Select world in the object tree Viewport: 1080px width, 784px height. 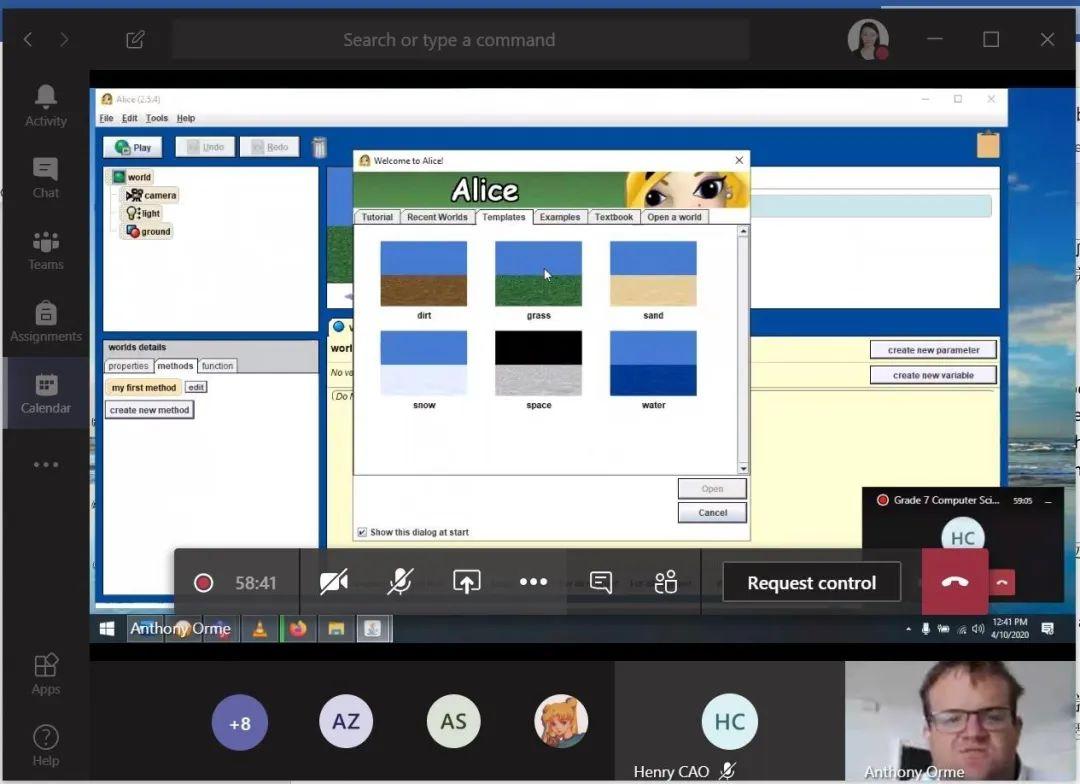132,177
